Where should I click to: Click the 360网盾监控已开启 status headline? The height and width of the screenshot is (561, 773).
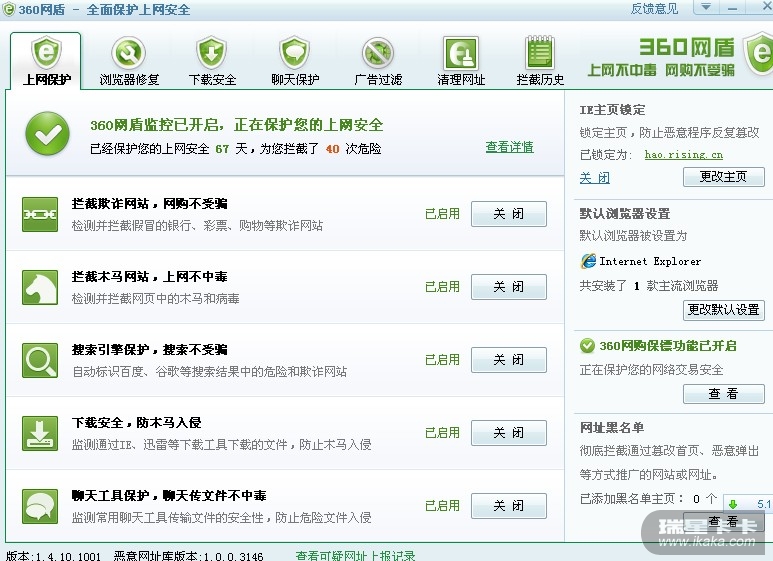pos(237,125)
